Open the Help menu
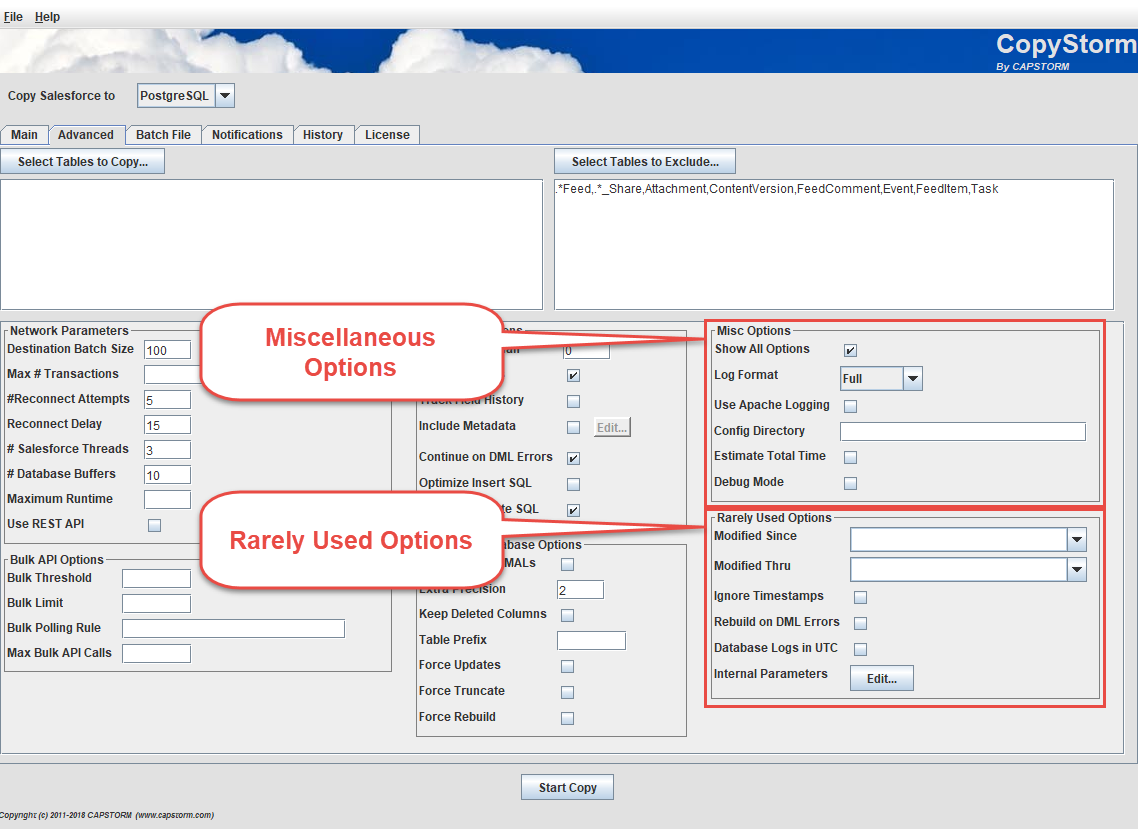This screenshot has height=829, width=1138. pos(47,17)
